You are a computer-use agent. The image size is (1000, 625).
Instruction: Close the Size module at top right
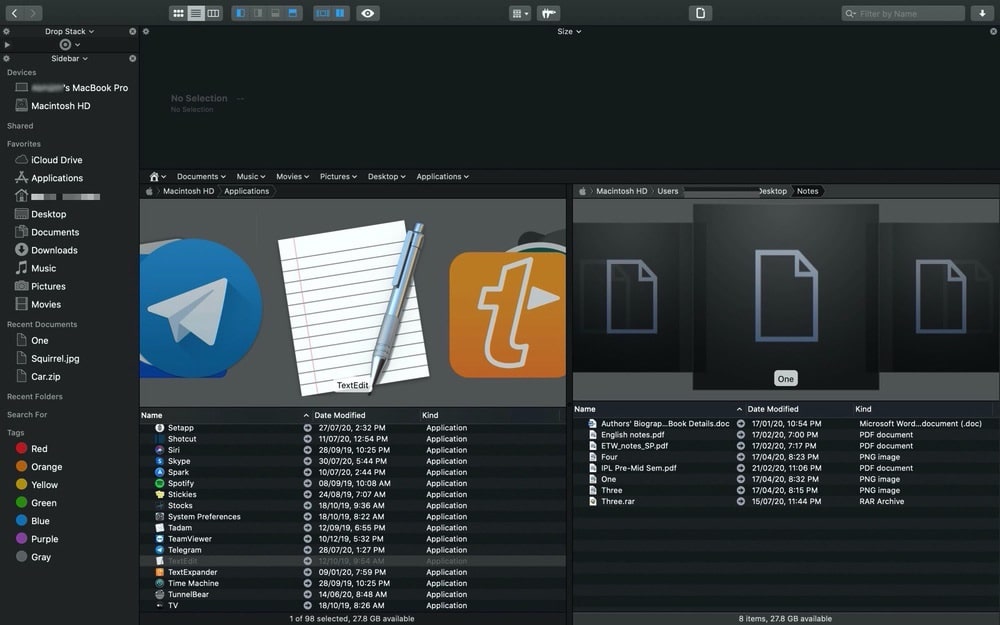coord(993,31)
